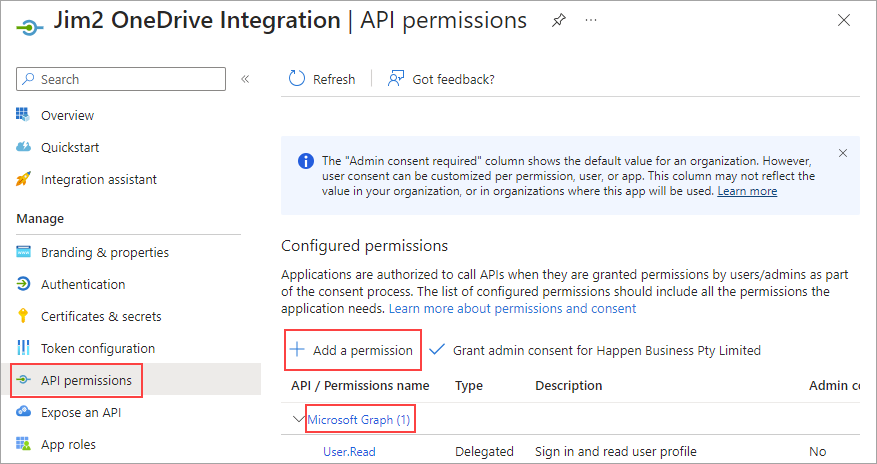Viewport: 877px width, 464px height.
Task: Open Certificates & secrets key item
Action: point(24,316)
